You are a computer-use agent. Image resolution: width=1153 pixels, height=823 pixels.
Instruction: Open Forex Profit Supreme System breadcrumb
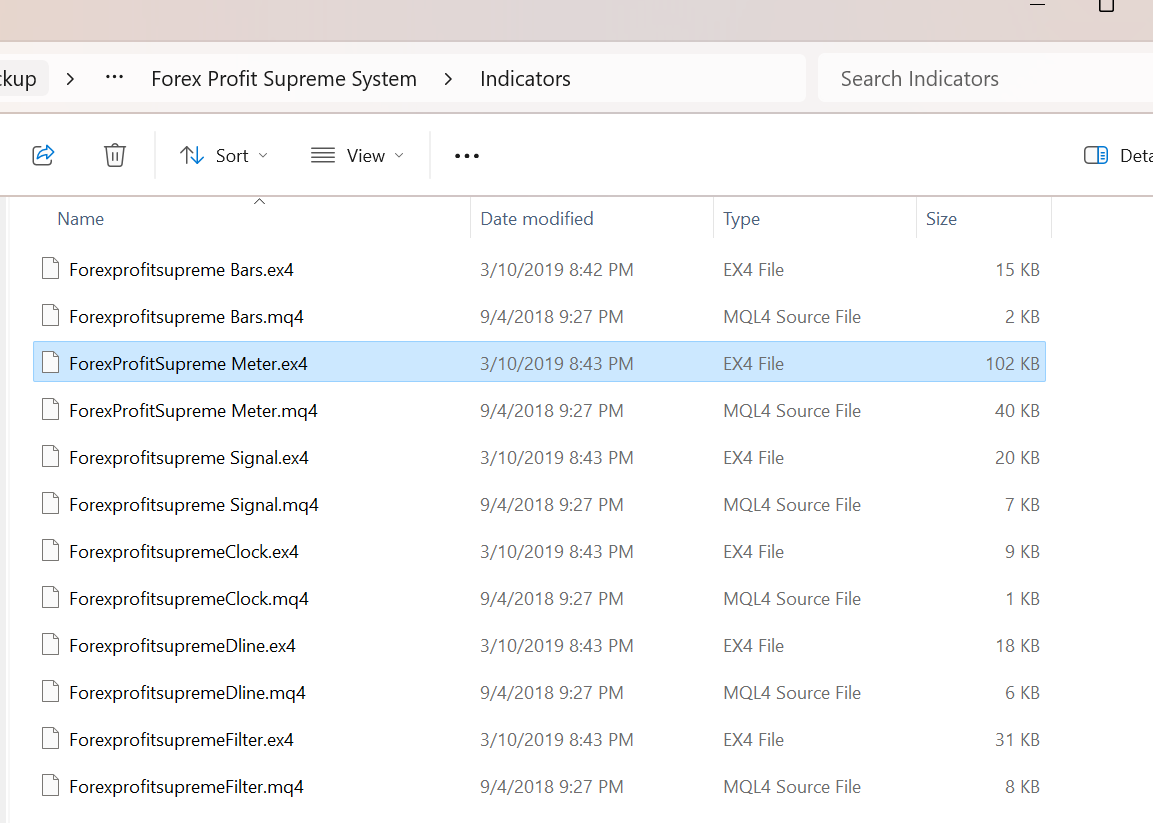tap(284, 79)
